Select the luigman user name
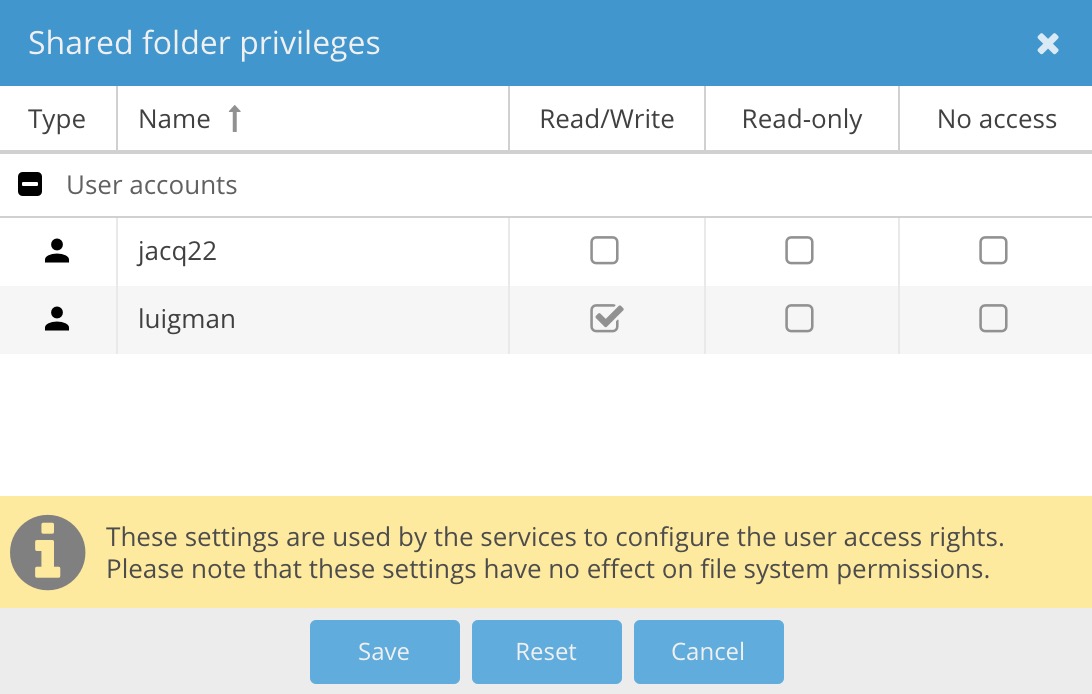1092x694 pixels. click(186, 320)
